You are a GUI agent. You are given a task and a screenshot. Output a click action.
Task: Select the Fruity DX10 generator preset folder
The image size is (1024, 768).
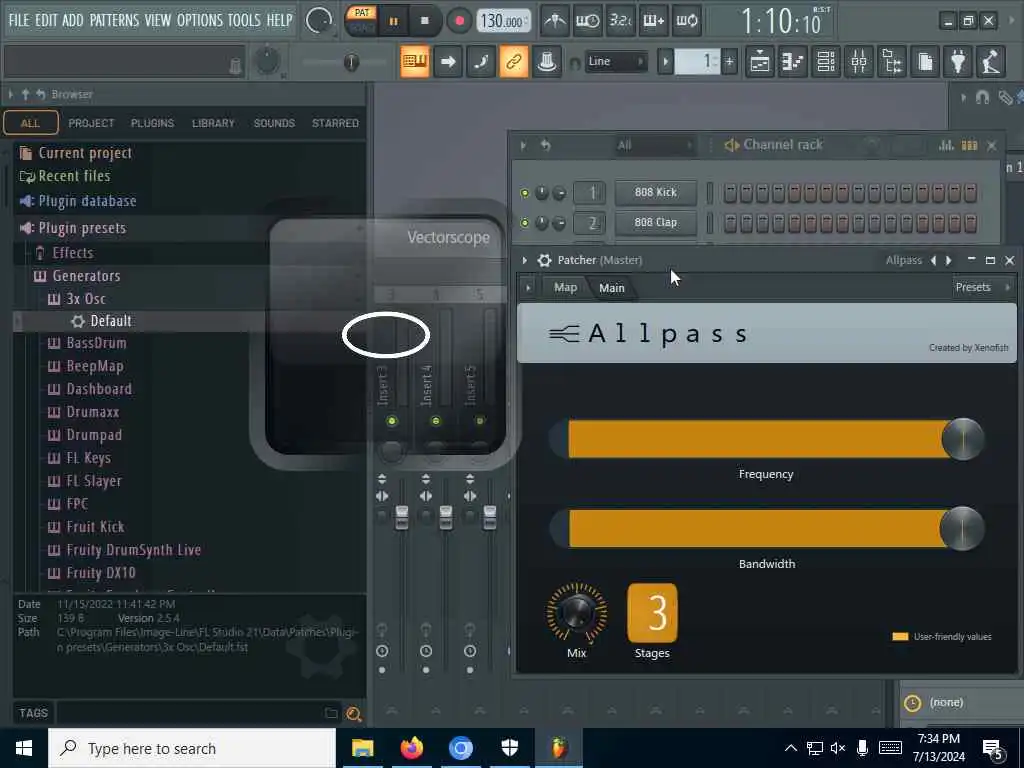click(101, 573)
